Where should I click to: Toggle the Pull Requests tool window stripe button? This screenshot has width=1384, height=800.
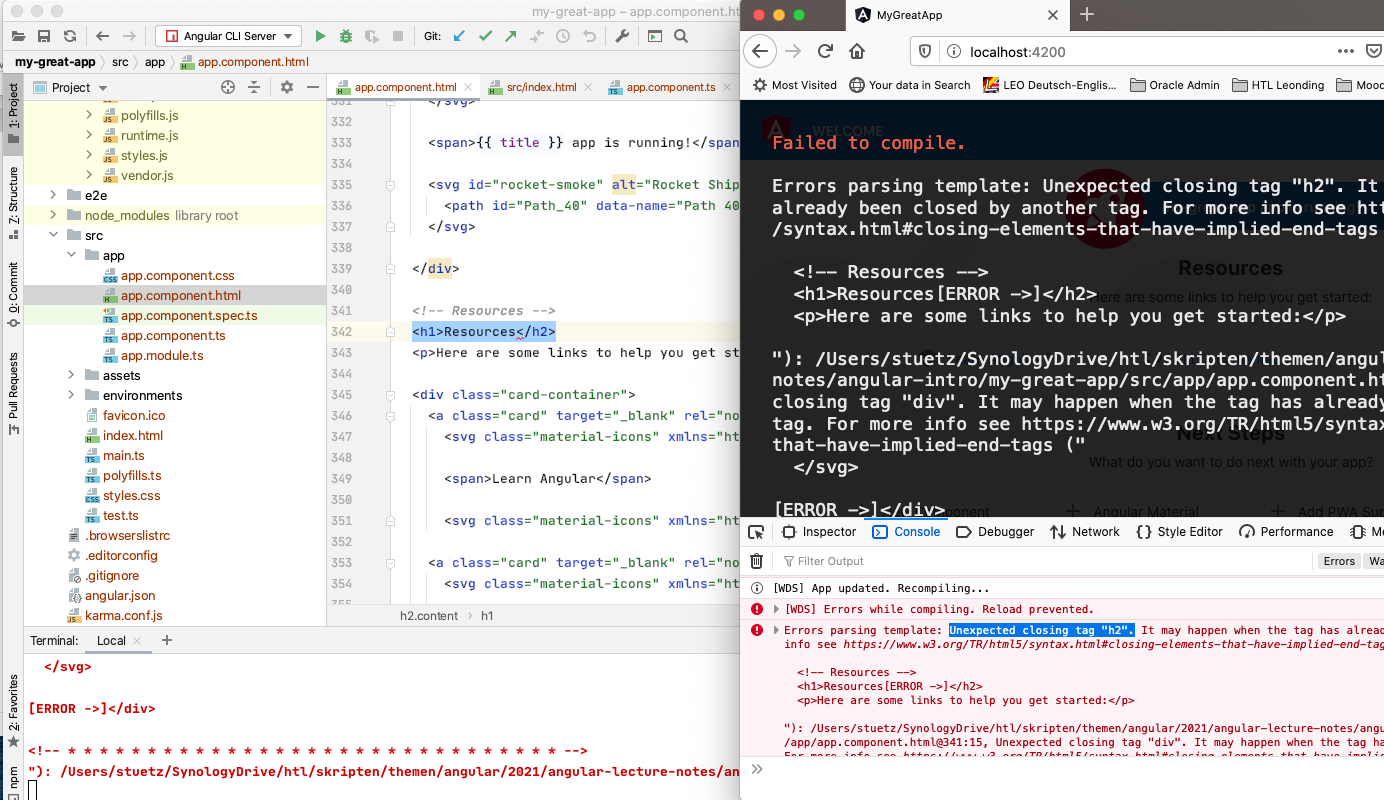(13, 393)
